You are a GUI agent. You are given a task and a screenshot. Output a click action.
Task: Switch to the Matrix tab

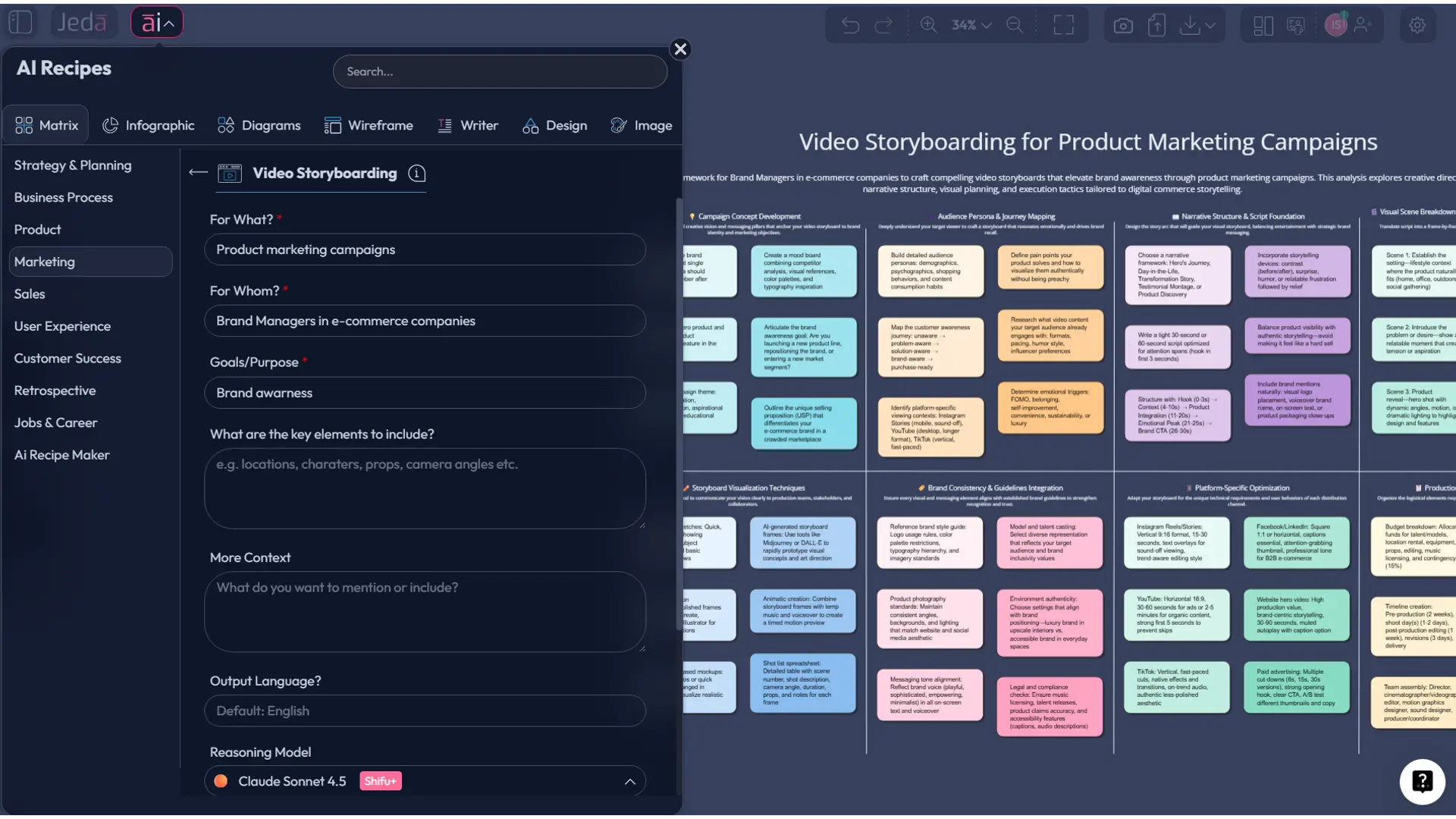45,124
